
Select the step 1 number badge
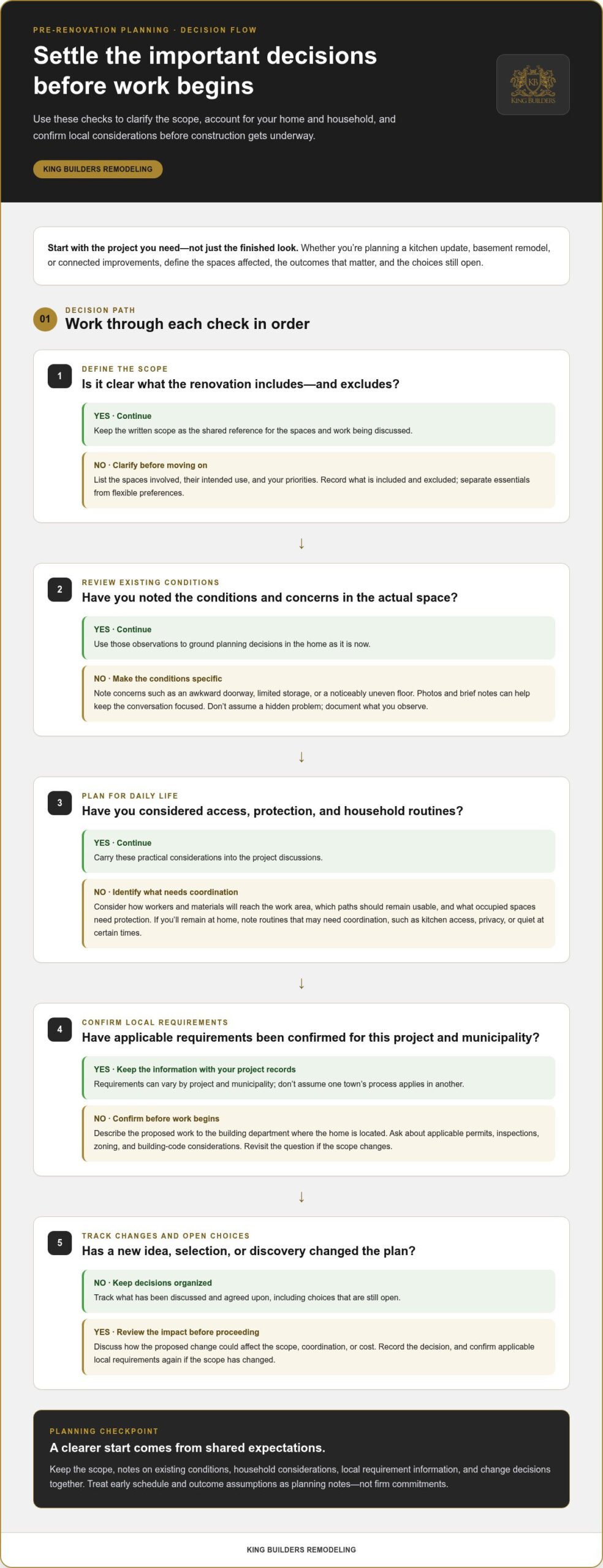tap(59, 376)
